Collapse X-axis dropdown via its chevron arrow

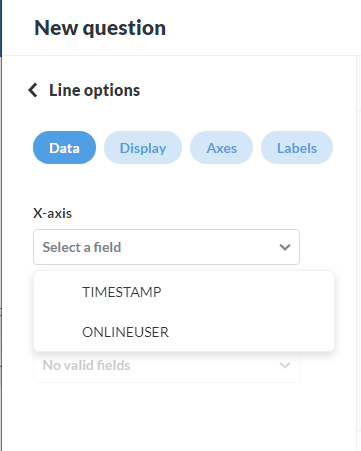click(285, 247)
